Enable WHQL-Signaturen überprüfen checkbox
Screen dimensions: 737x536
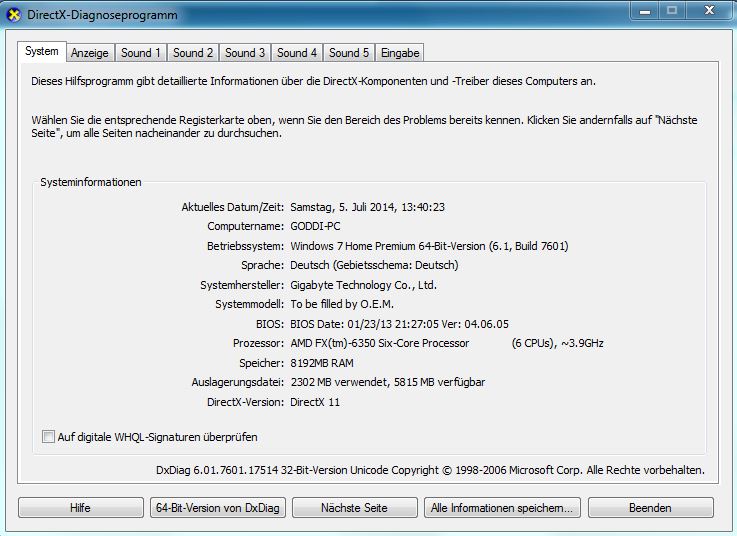48,437
